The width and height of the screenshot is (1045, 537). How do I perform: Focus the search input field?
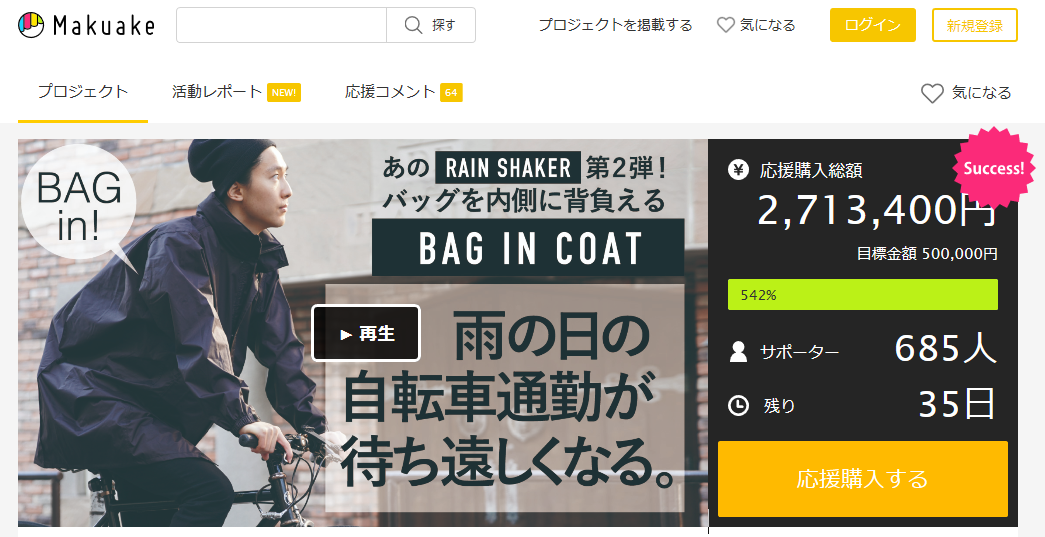click(x=281, y=25)
